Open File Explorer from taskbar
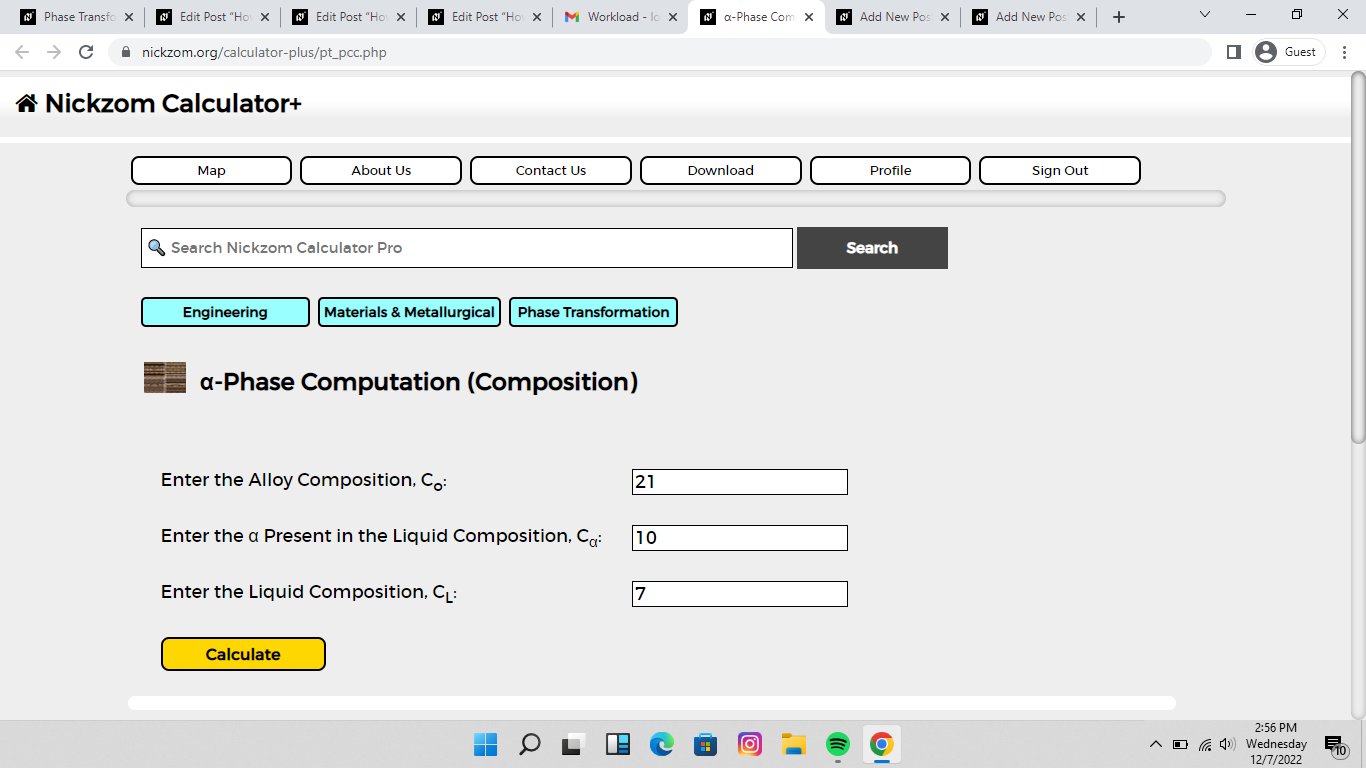 (x=794, y=744)
